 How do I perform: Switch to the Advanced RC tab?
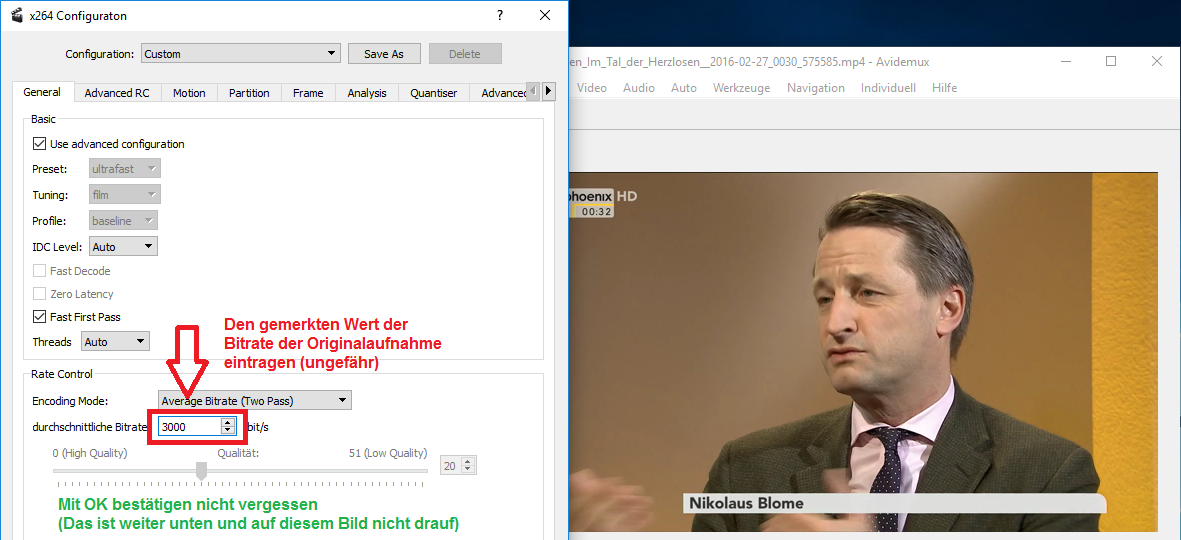pyautogui.click(x=116, y=93)
